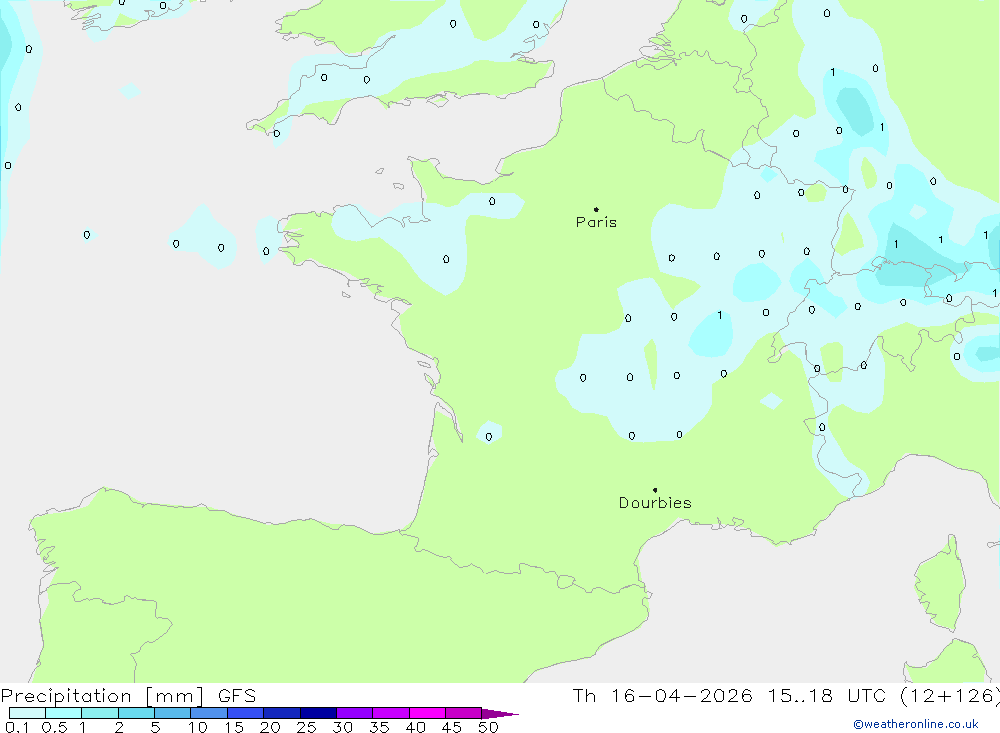
Task: Pick the purple 30–35 legend swatch
Action: point(354,713)
